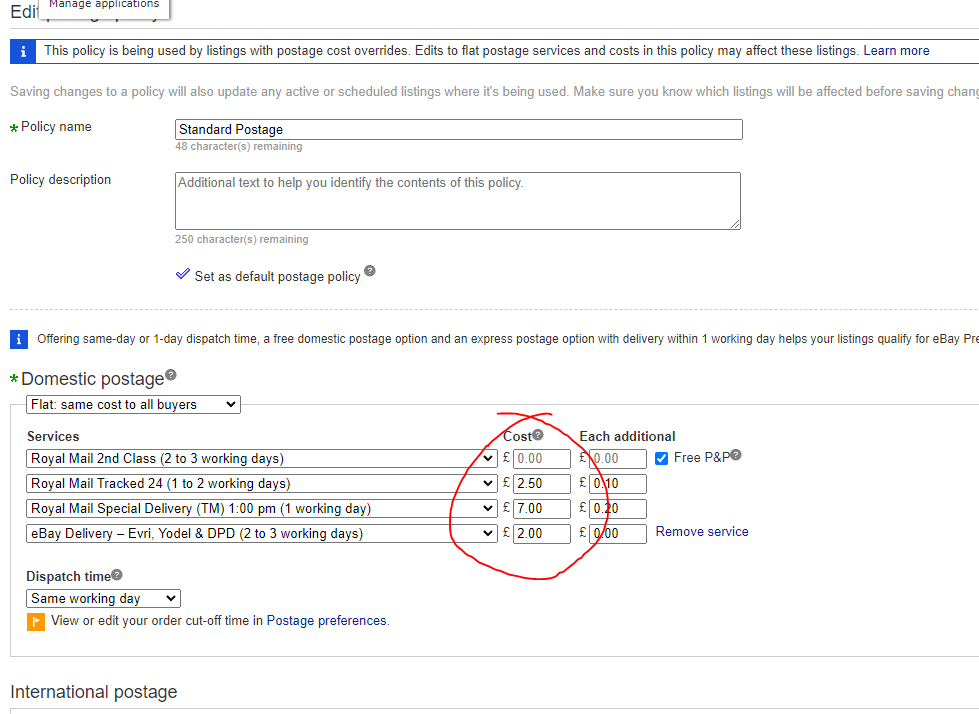Click the cost field for Royal Mail Tracked 24
Viewport: 979px width, 714px height.
click(x=542, y=484)
